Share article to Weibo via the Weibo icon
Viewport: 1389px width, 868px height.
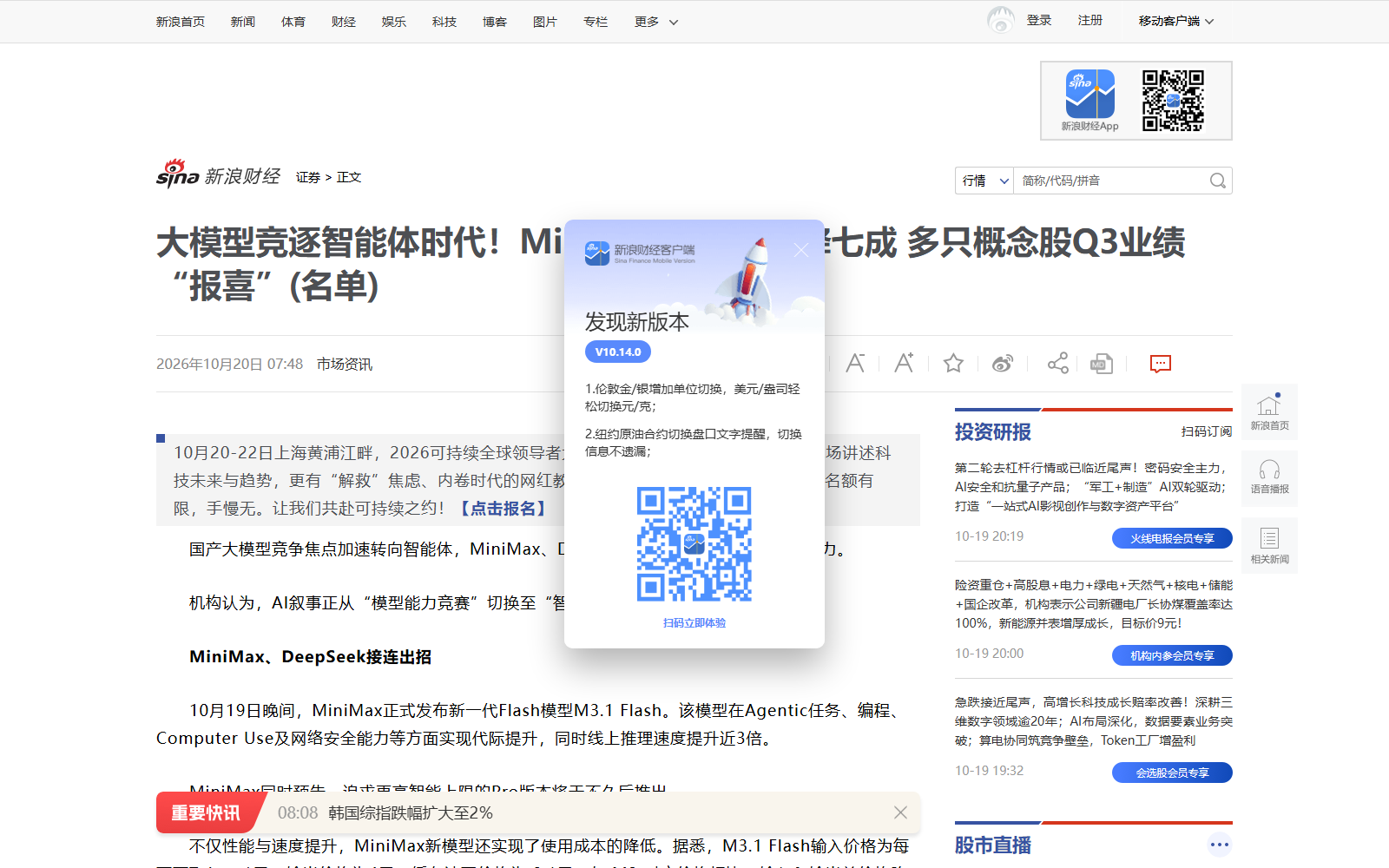[1003, 363]
